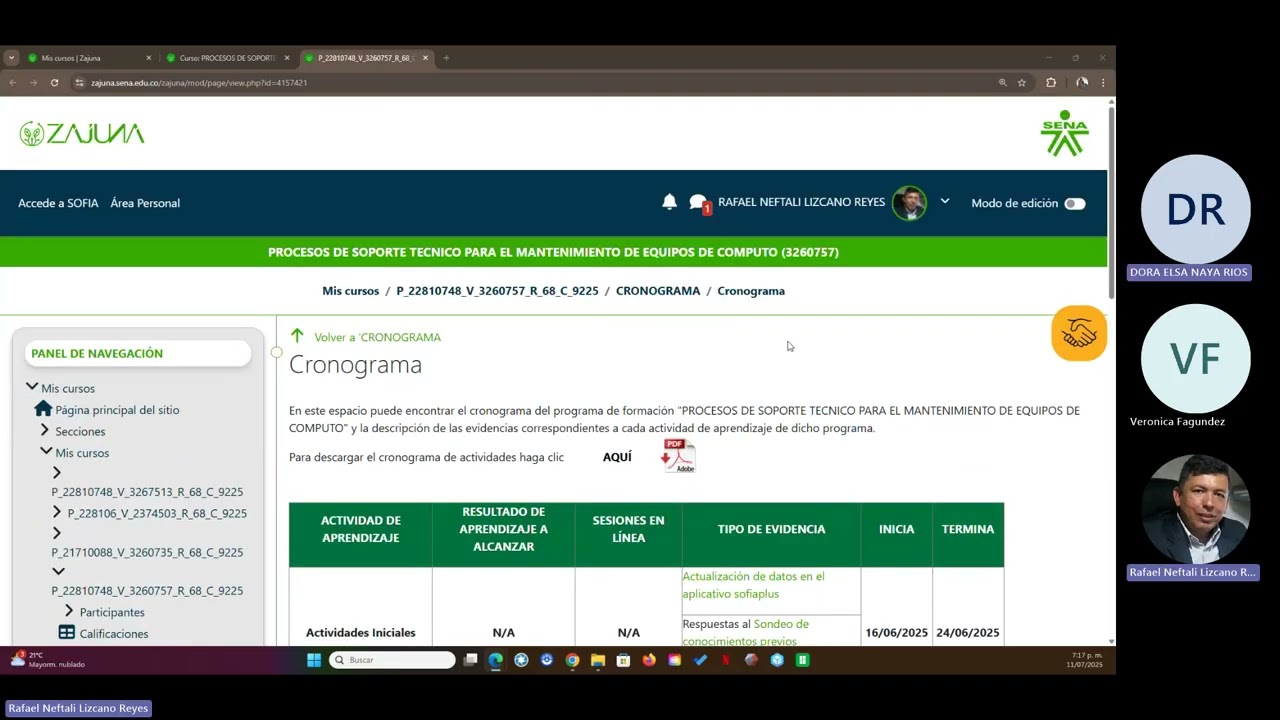Bookmark this page with star
Viewport: 1280px width, 720px height.
tap(1022, 83)
